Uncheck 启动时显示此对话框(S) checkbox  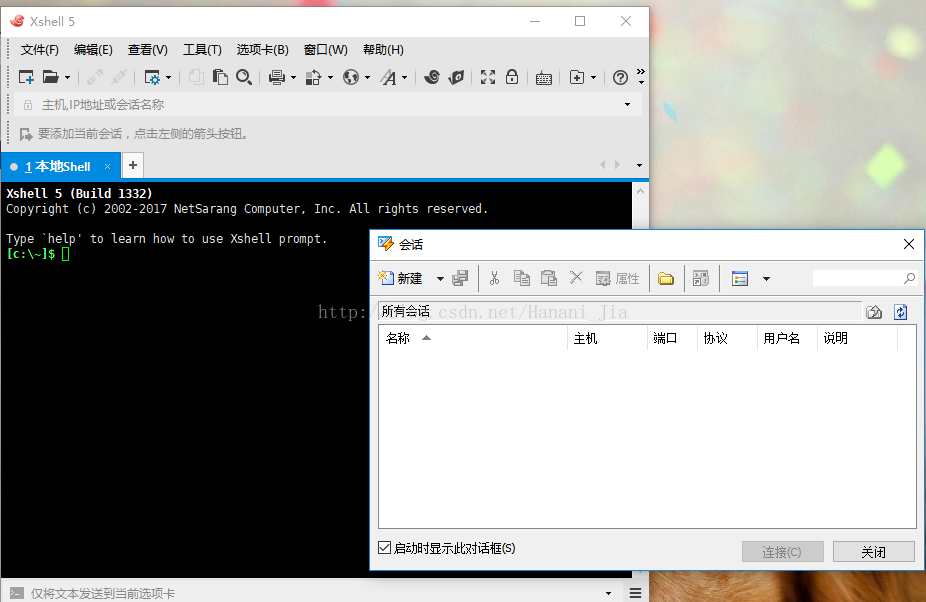(384, 548)
